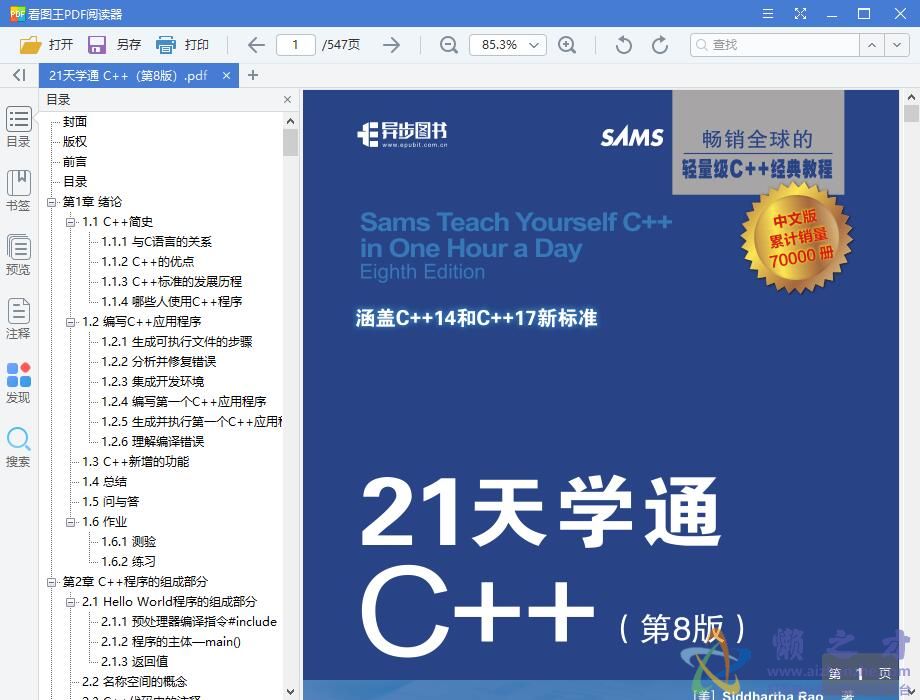Select 1.4 总结

click(104, 481)
